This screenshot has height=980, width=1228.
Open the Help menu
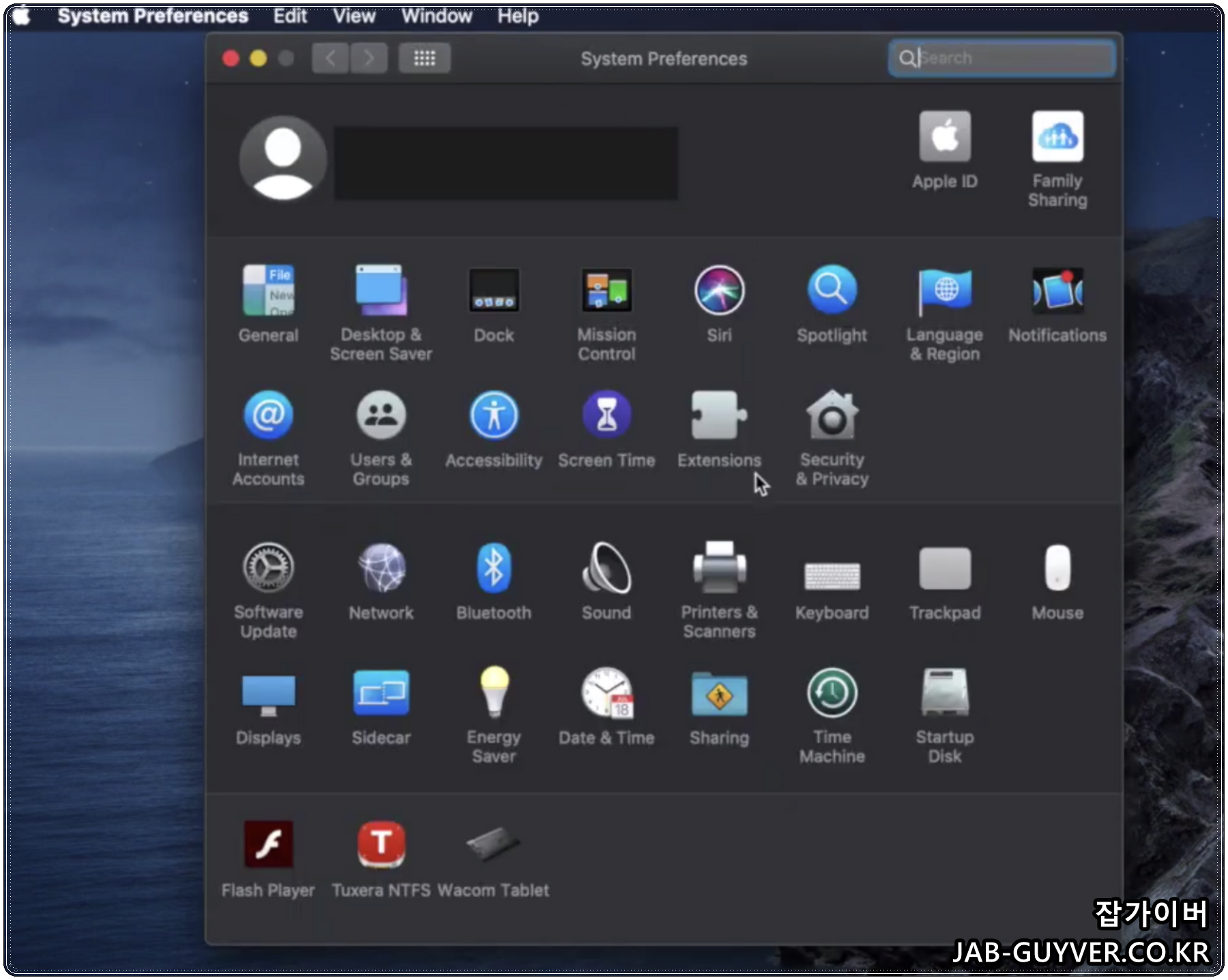click(518, 16)
